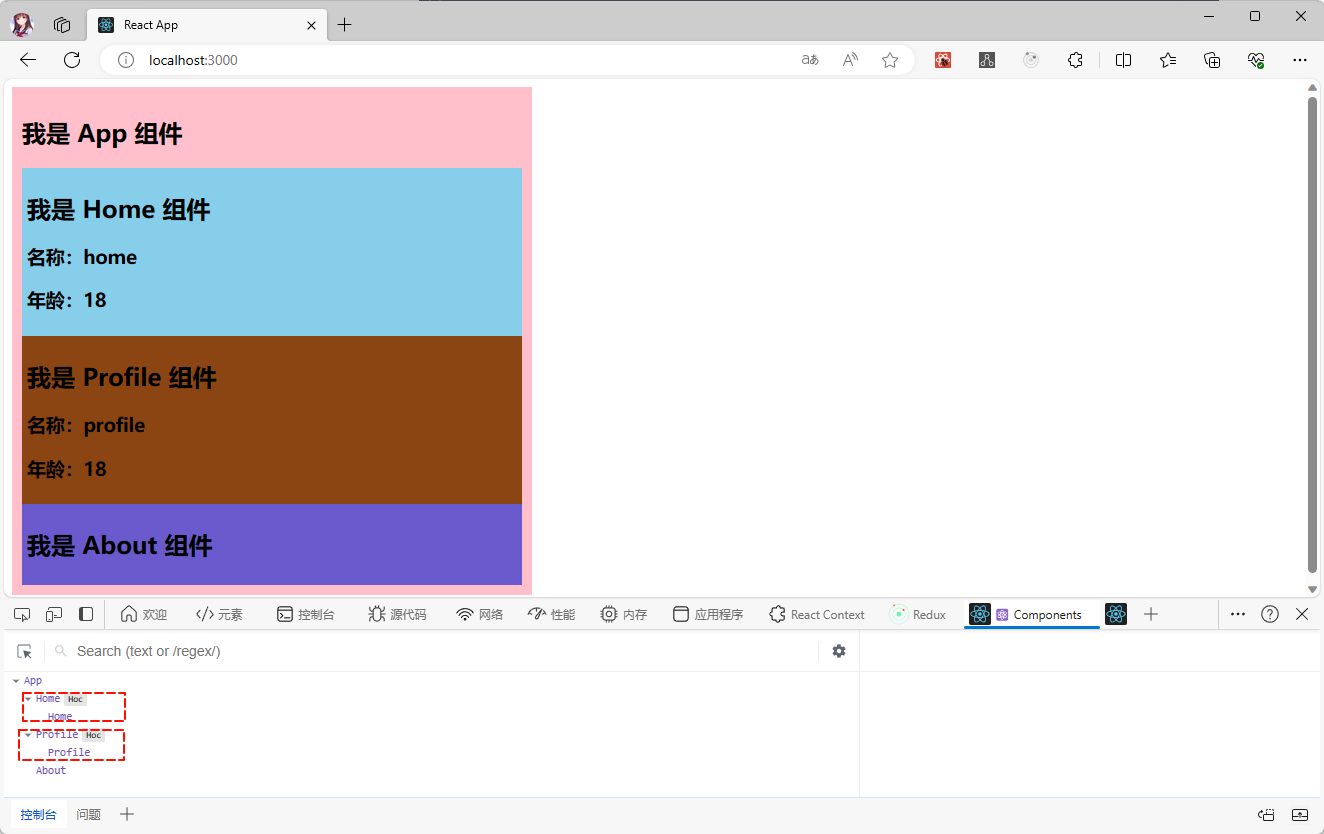
Task: Switch to the 控制台 tab in the top DevTools bar
Action: (x=305, y=614)
